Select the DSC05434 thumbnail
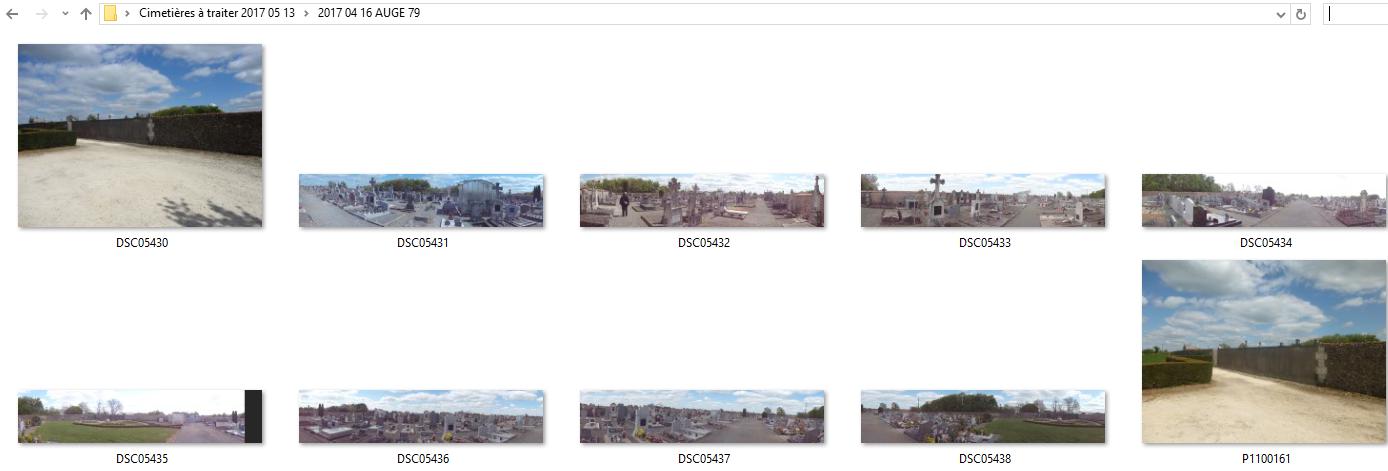The image size is (1388, 471). [1264, 201]
